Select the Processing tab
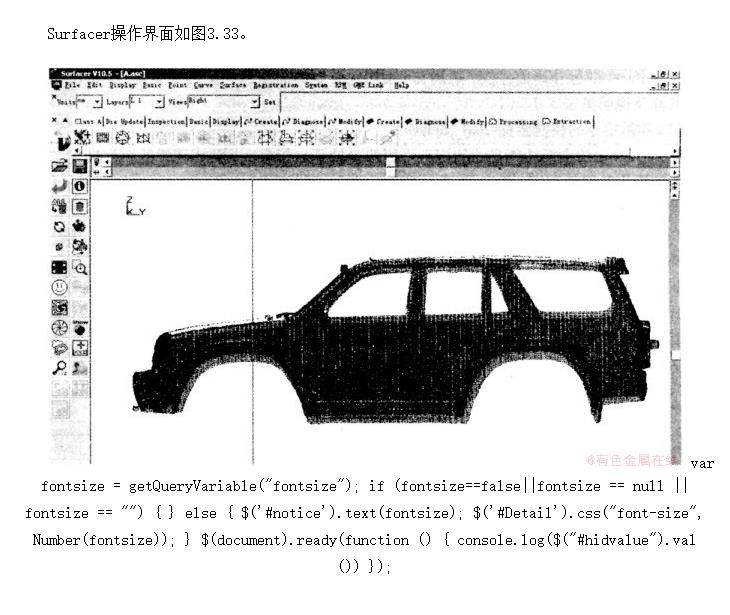 click(514, 122)
